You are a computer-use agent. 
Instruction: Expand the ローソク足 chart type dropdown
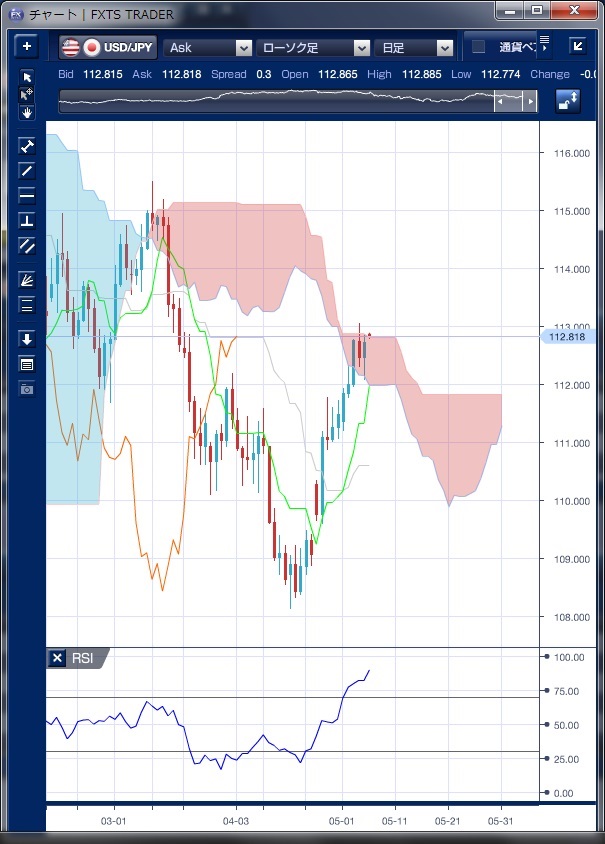click(313, 47)
